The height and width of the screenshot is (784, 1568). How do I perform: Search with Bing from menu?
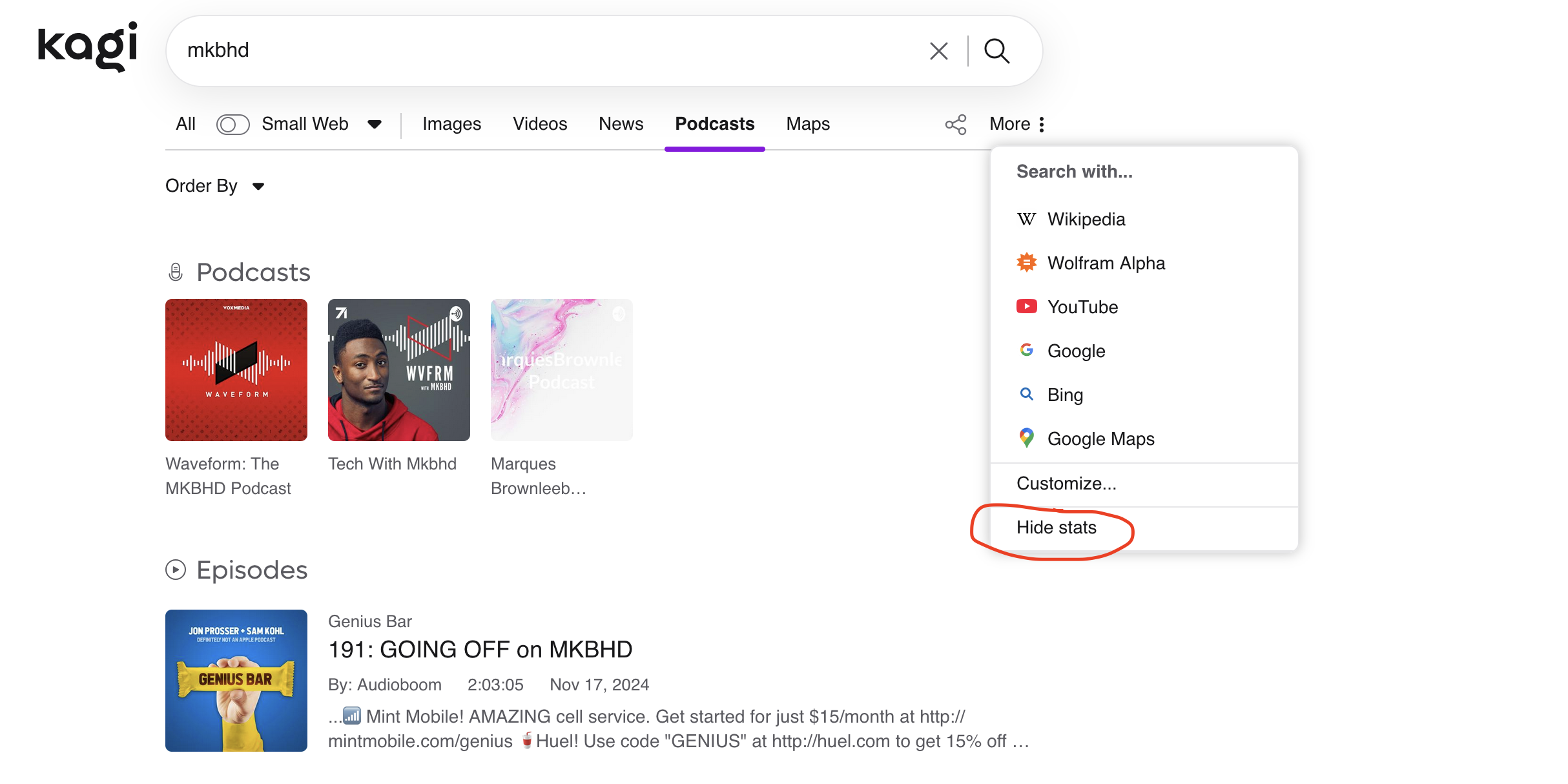[1065, 395]
